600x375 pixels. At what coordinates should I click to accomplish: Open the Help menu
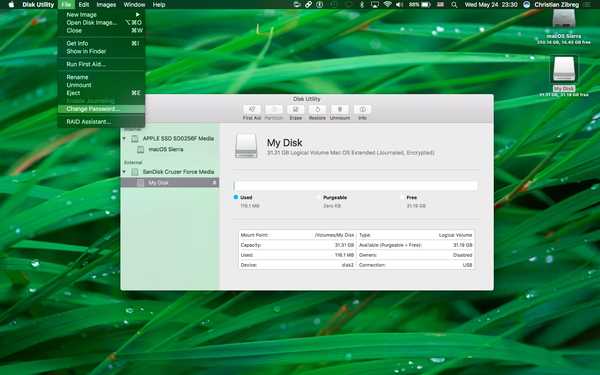159,5
